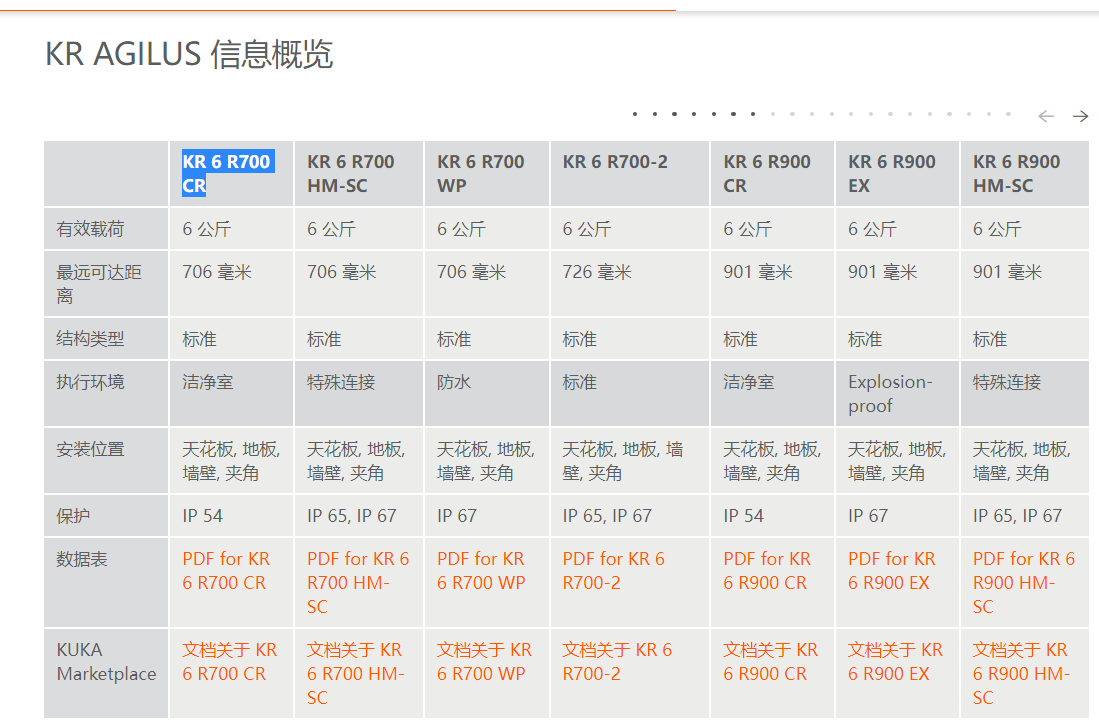
Task: Click IP 54 in the KR 6 R700 CR column
Action: tap(203, 516)
